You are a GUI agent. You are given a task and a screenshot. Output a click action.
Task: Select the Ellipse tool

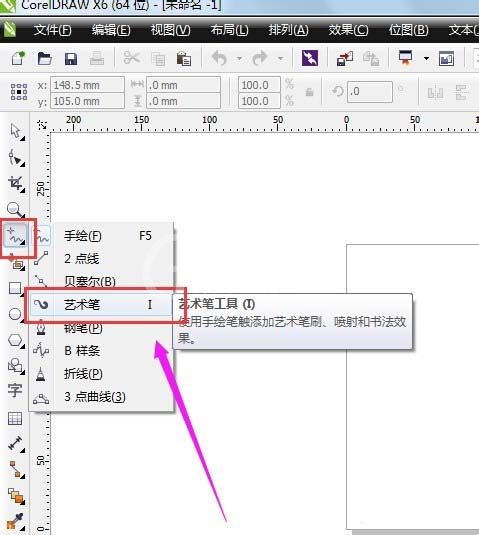point(15,314)
